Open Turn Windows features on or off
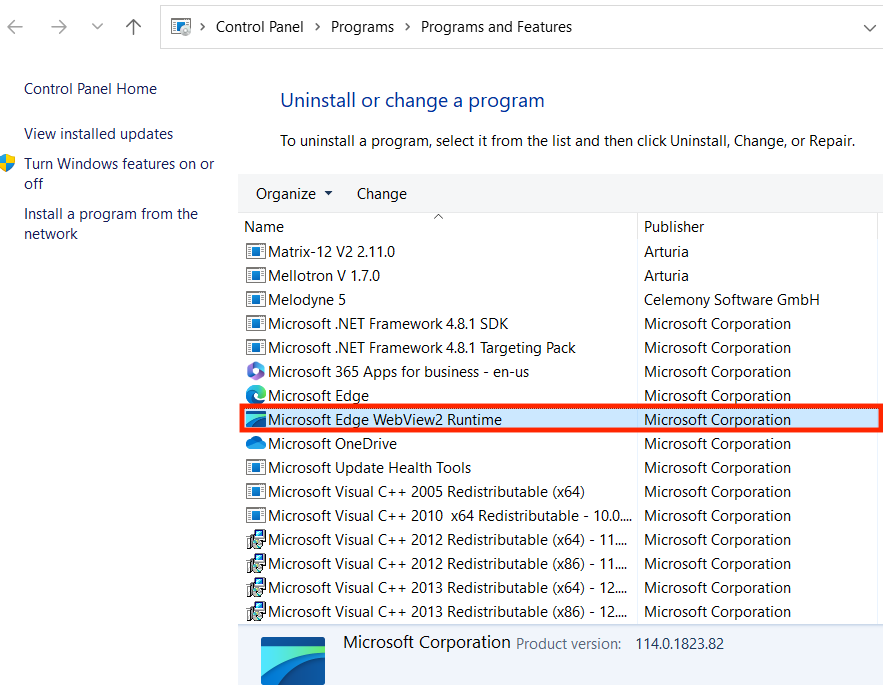 (119, 174)
